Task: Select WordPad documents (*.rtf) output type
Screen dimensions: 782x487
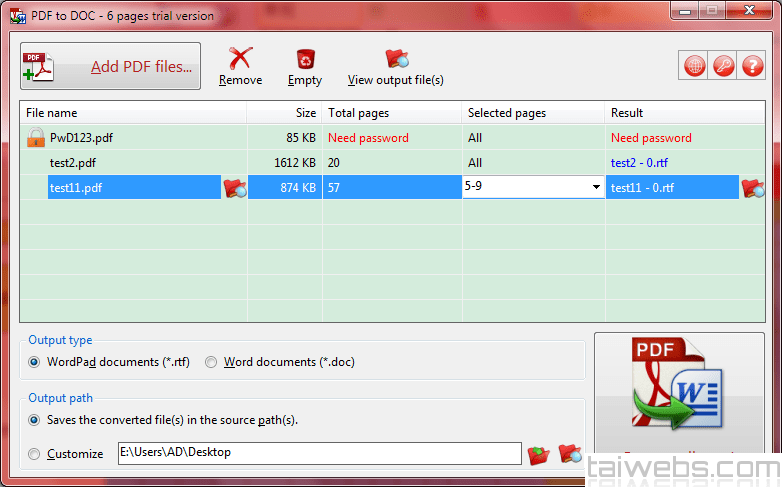Action: tap(35, 362)
